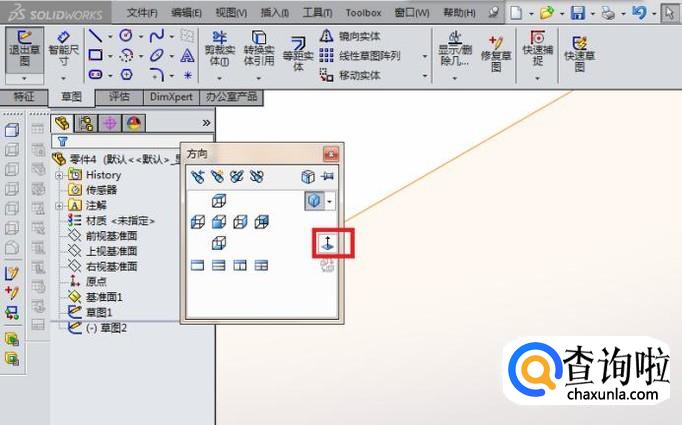The width and height of the screenshot is (682, 425).
Task: Select the Straight Slot sketch tool
Action: [x=96, y=75]
